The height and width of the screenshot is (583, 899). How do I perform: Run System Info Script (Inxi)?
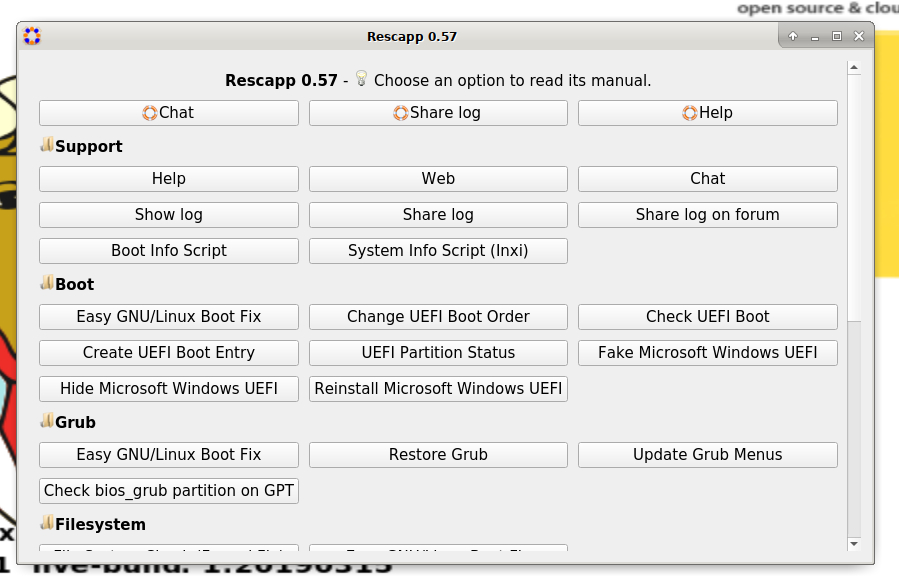point(438,251)
